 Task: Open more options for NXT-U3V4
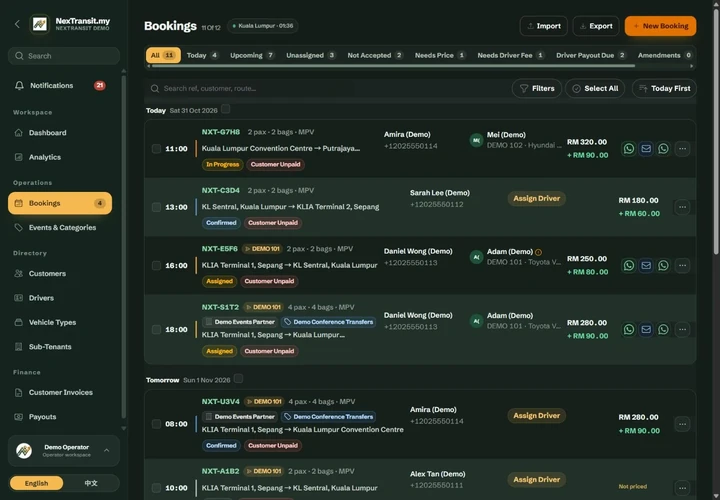click(682, 424)
